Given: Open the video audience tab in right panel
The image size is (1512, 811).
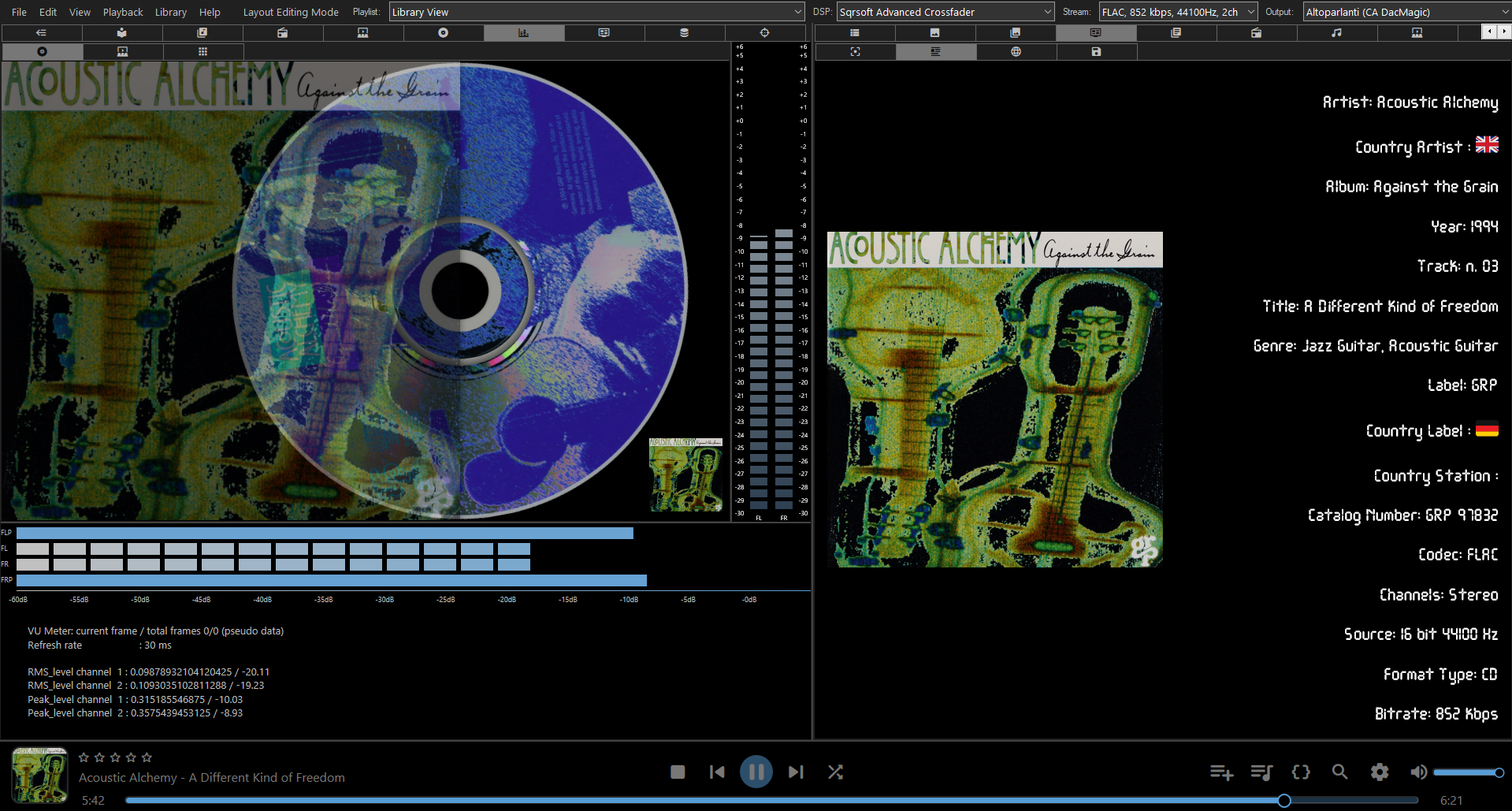Looking at the screenshot, I should pos(1417,33).
